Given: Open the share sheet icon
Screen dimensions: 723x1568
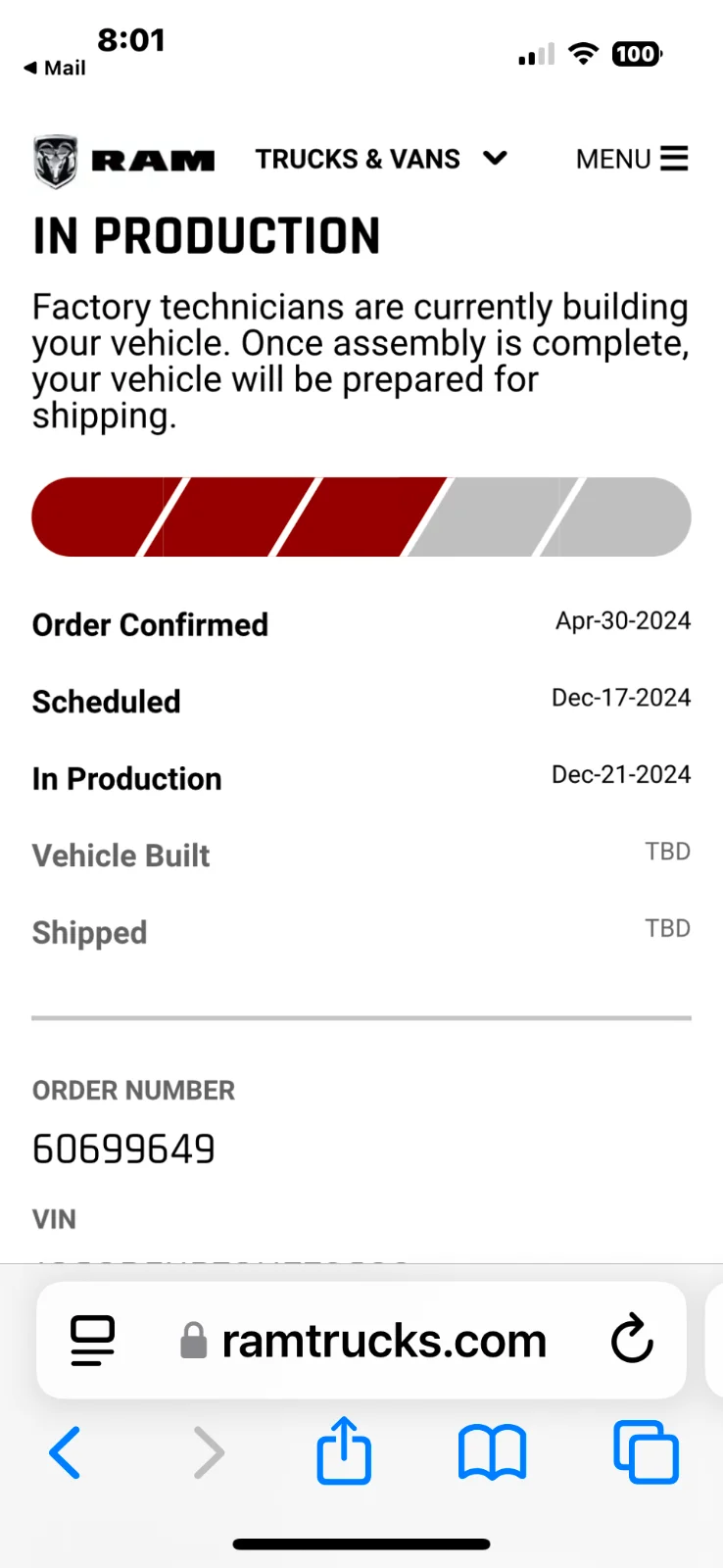Looking at the screenshot, I should (x=344, y=1449).
